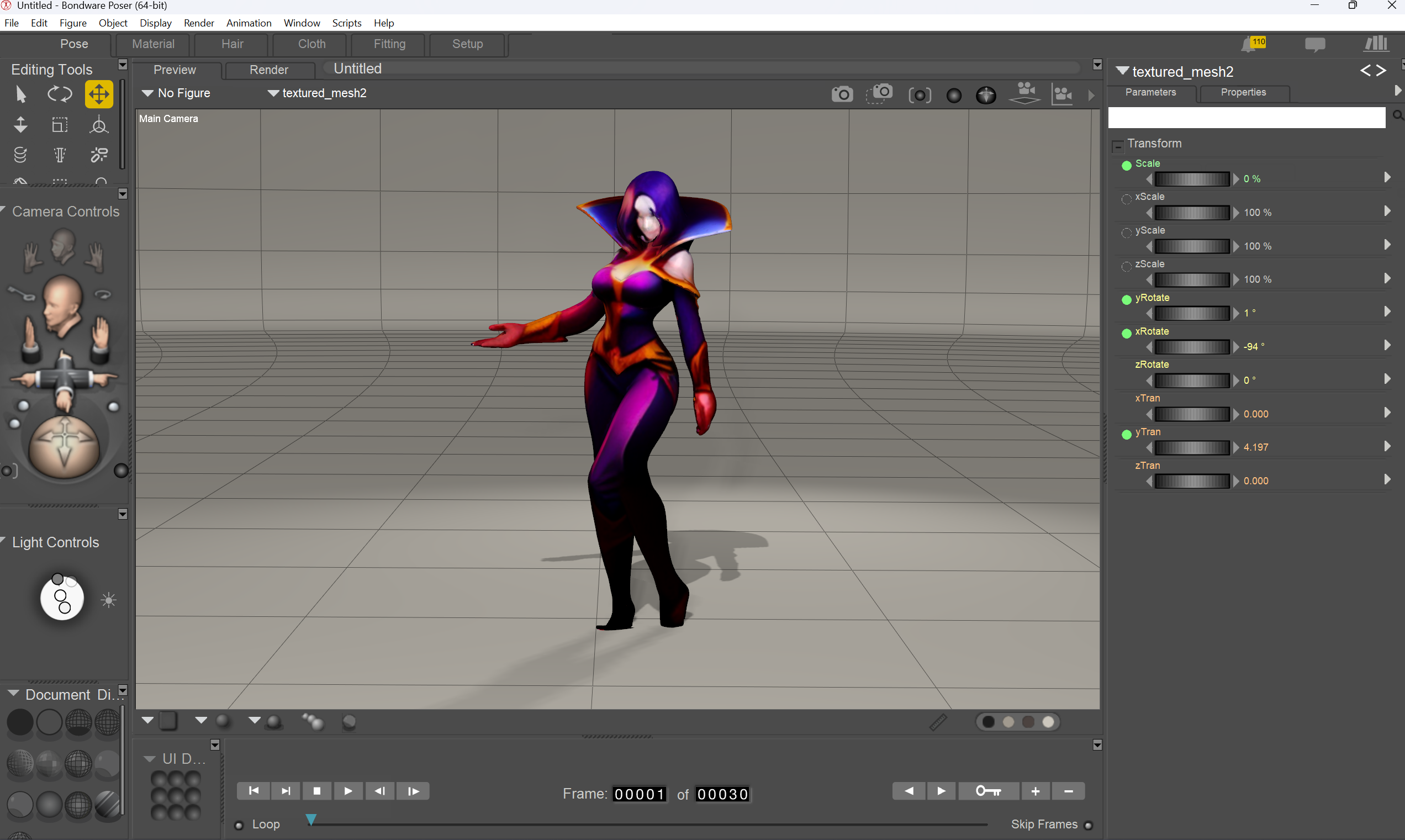Toggle the yTran green indicator dot
The image size is (1405, 840).
[x=1127, y=434]
